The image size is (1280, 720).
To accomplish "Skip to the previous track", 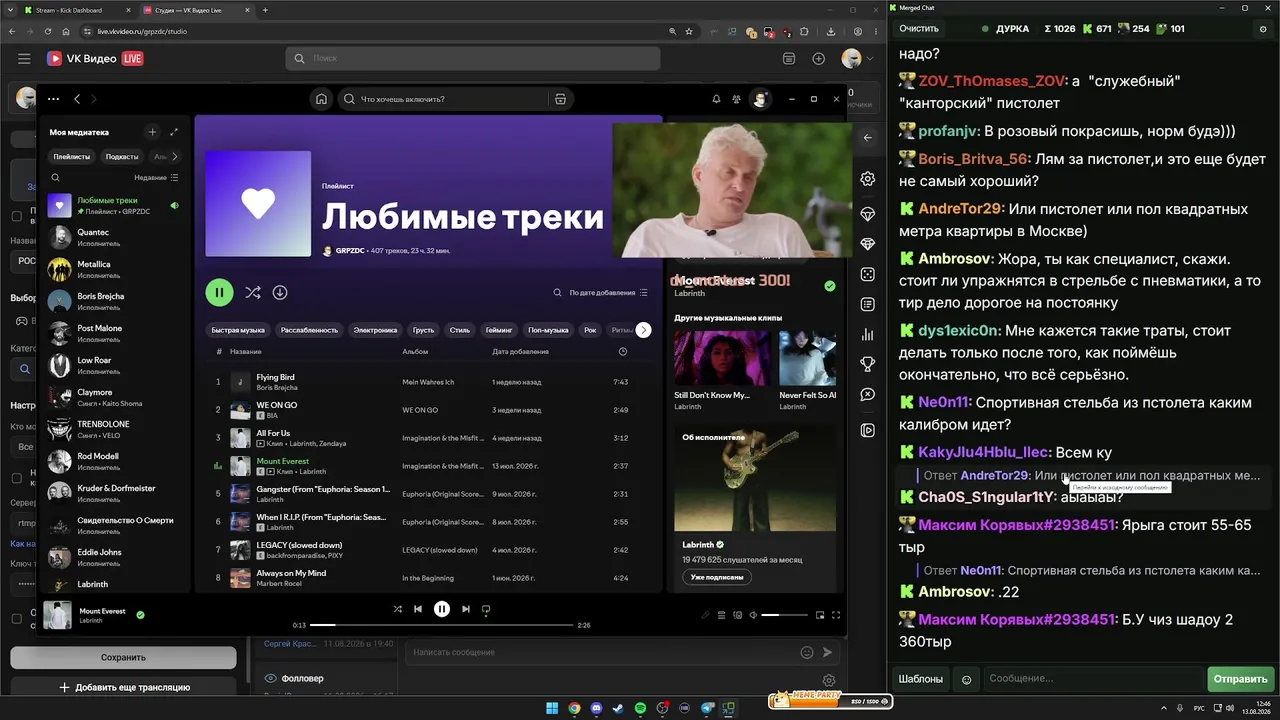I will coord(418,609).
